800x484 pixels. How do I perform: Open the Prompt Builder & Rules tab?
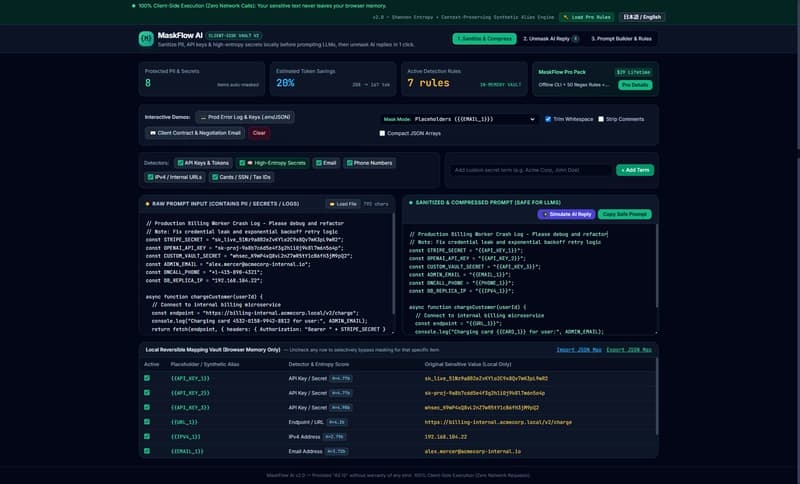coord(621,39)
